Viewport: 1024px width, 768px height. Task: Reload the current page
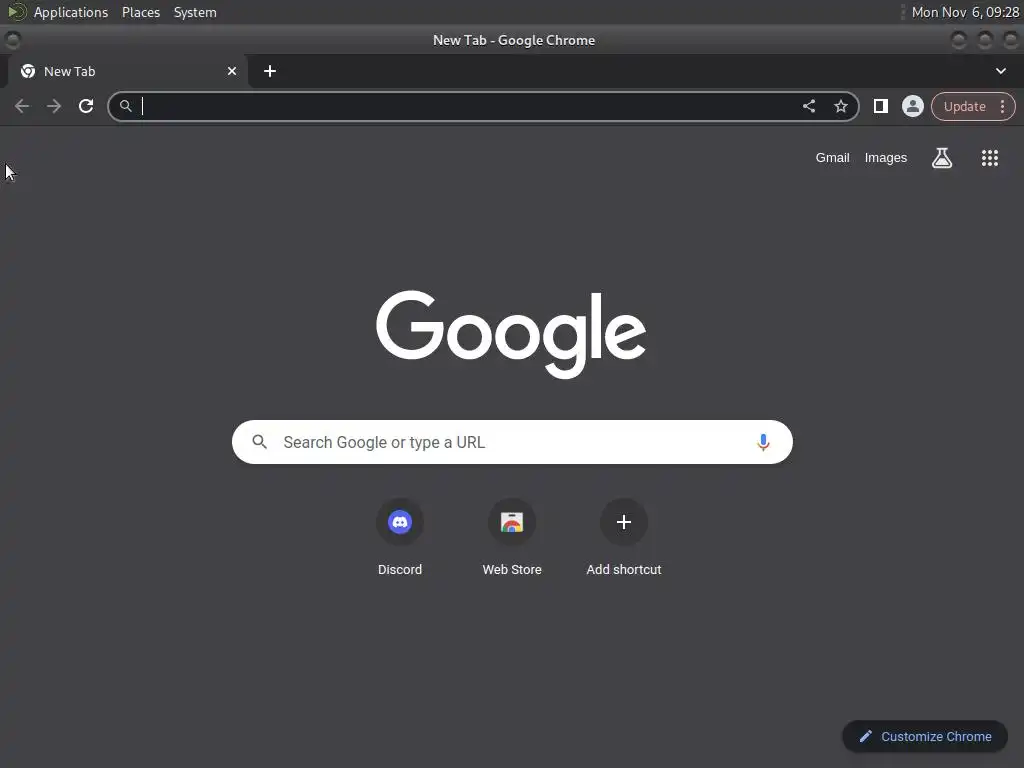[86, 106]
